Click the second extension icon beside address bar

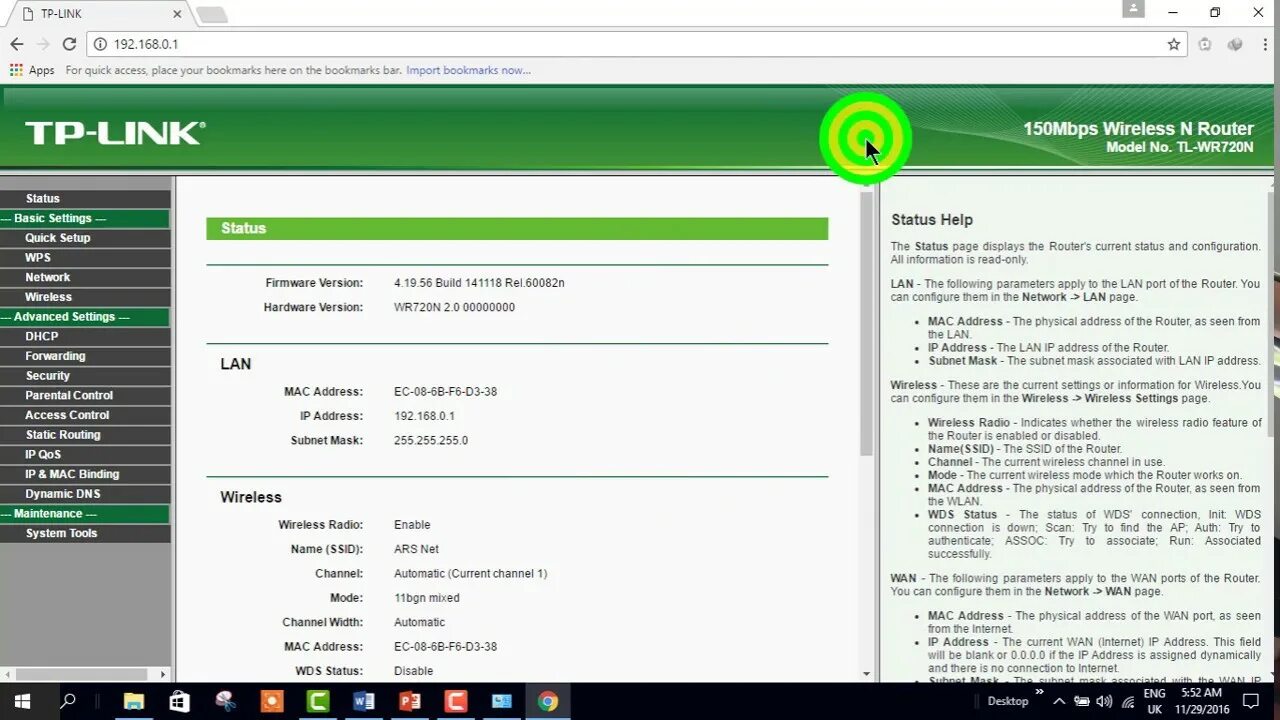[x=1235, y=44]
